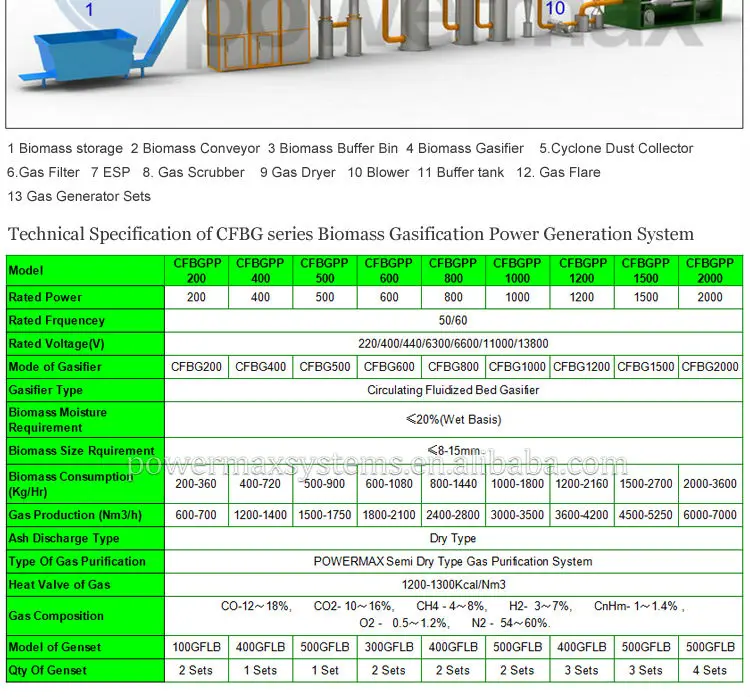The height and width of the screenshot is (697, 750).
Task: Click the "6000-7000" gas production cell
Action: 710,515
